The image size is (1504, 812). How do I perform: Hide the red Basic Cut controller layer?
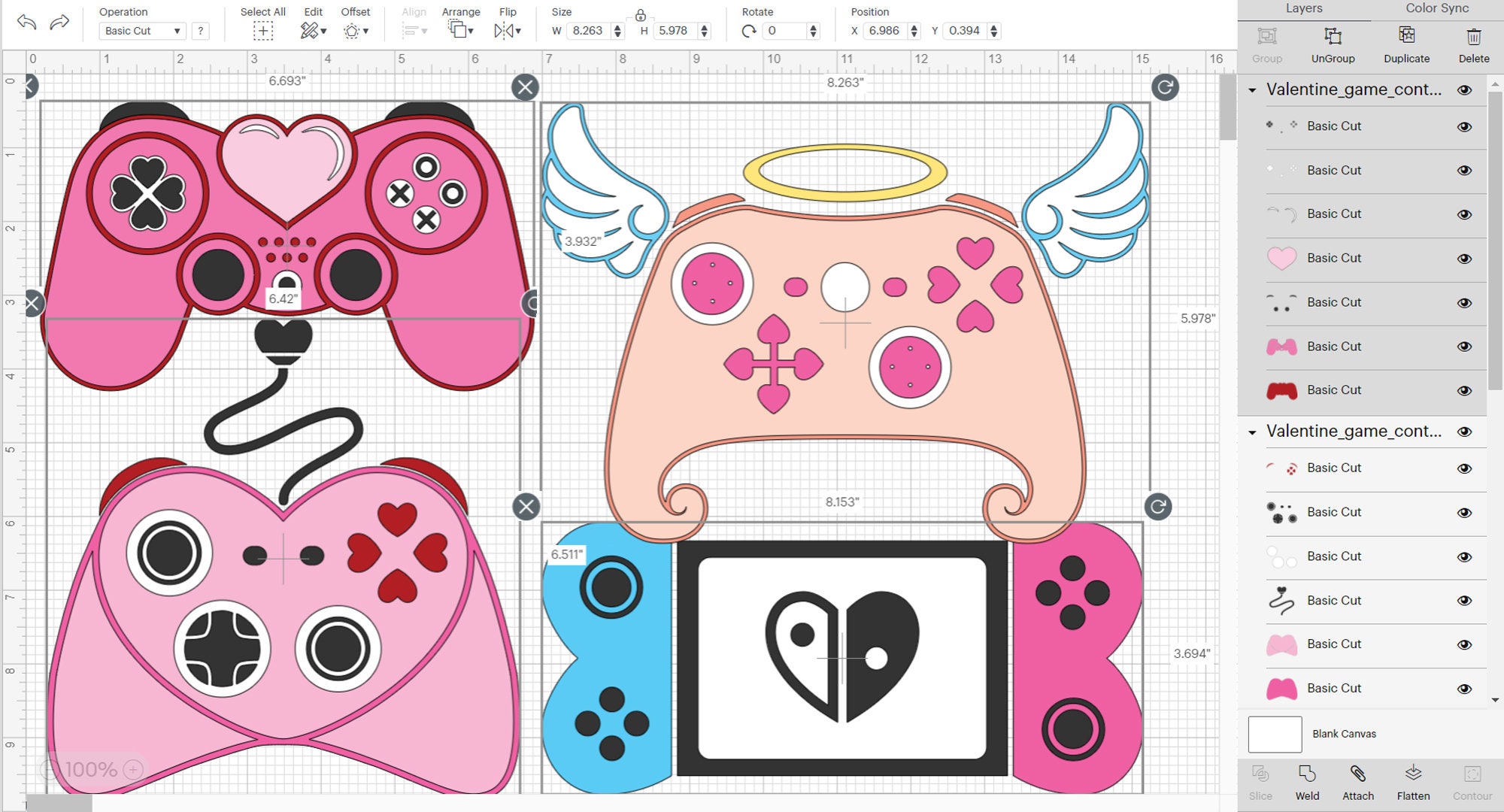tap(1465, 390)
